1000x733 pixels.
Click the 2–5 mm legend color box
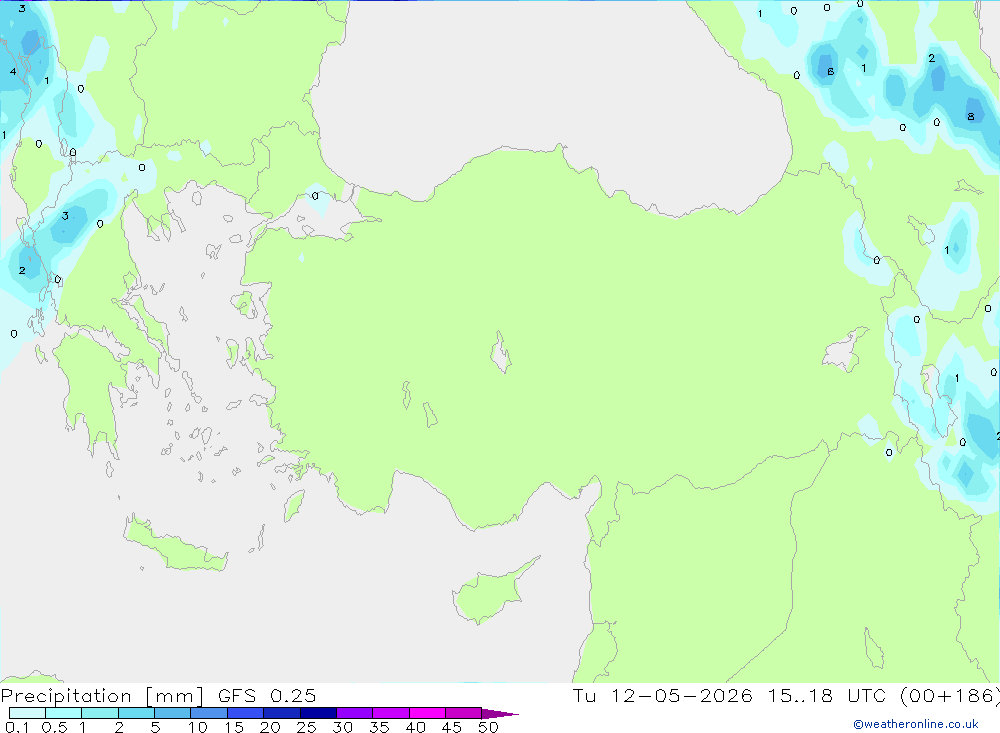(x=136, y=713)
